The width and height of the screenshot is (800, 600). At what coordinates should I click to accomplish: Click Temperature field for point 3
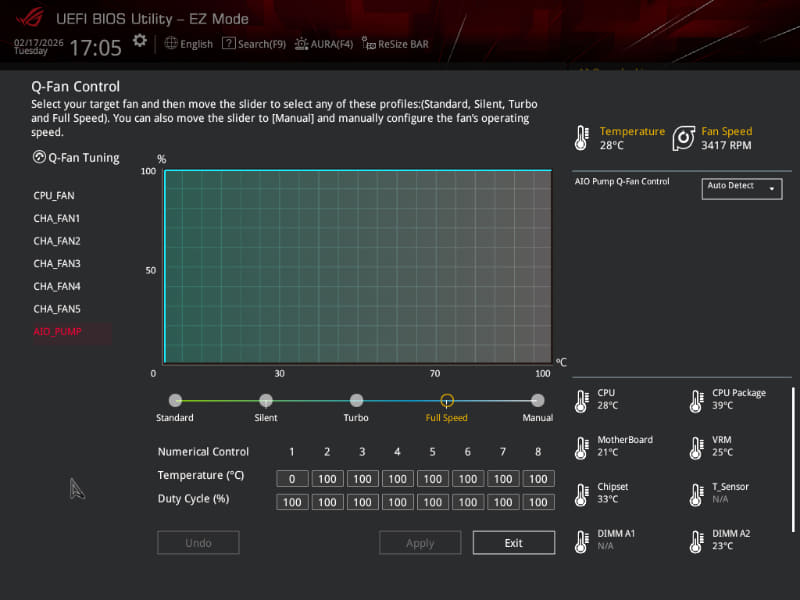(x=362, y=479)
